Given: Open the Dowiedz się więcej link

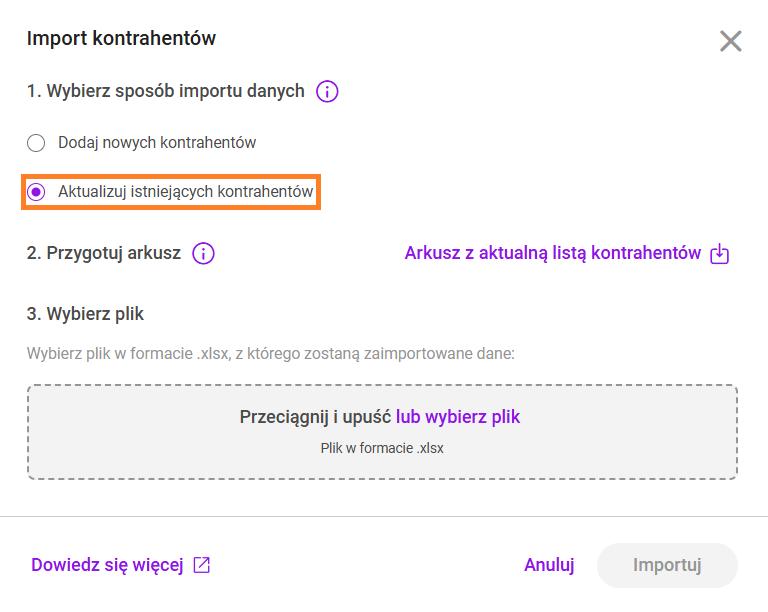Looking at the screenshot, I should (107, 565).
